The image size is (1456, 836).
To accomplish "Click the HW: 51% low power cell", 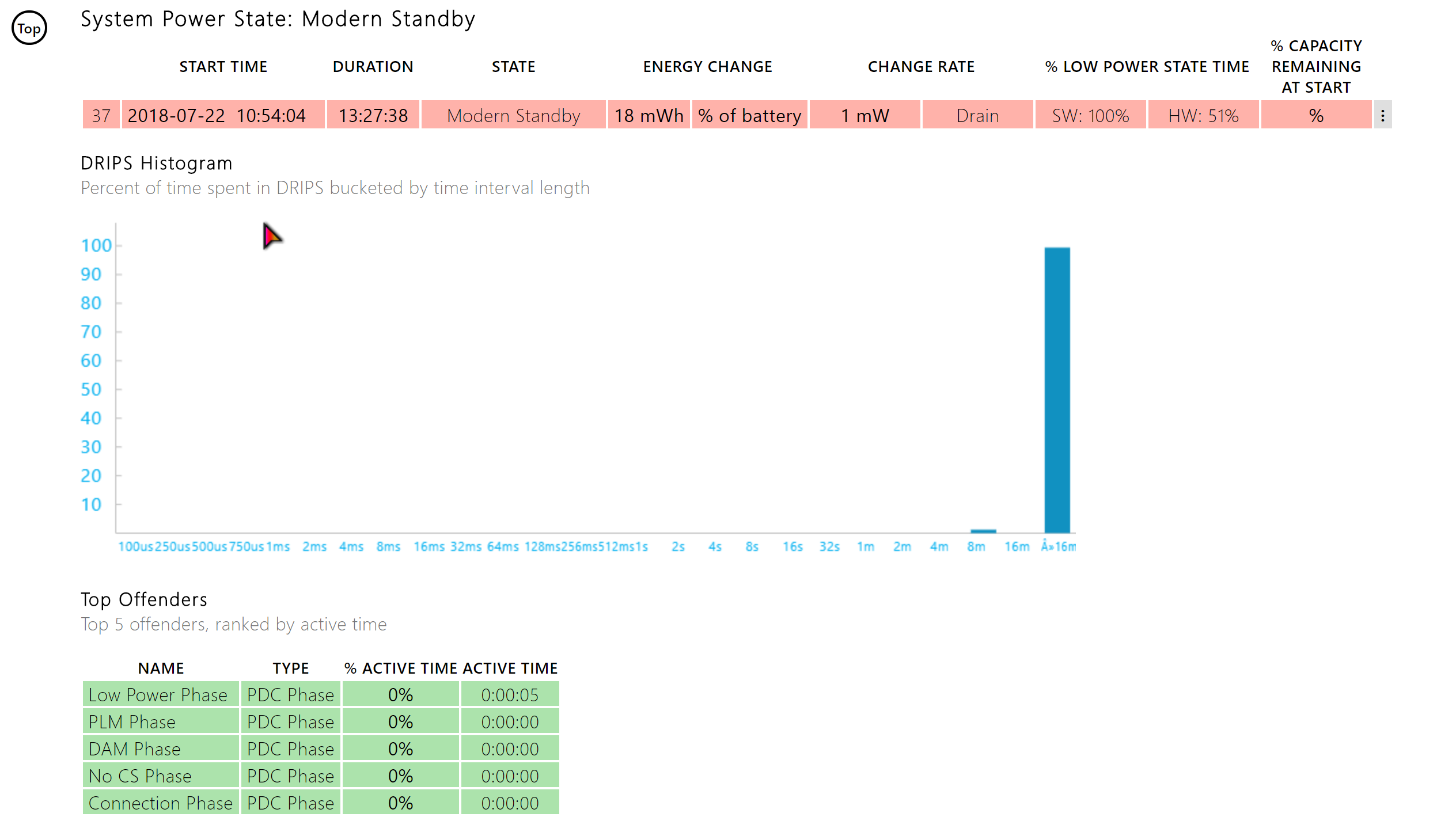I will [x=1203, y=116].
